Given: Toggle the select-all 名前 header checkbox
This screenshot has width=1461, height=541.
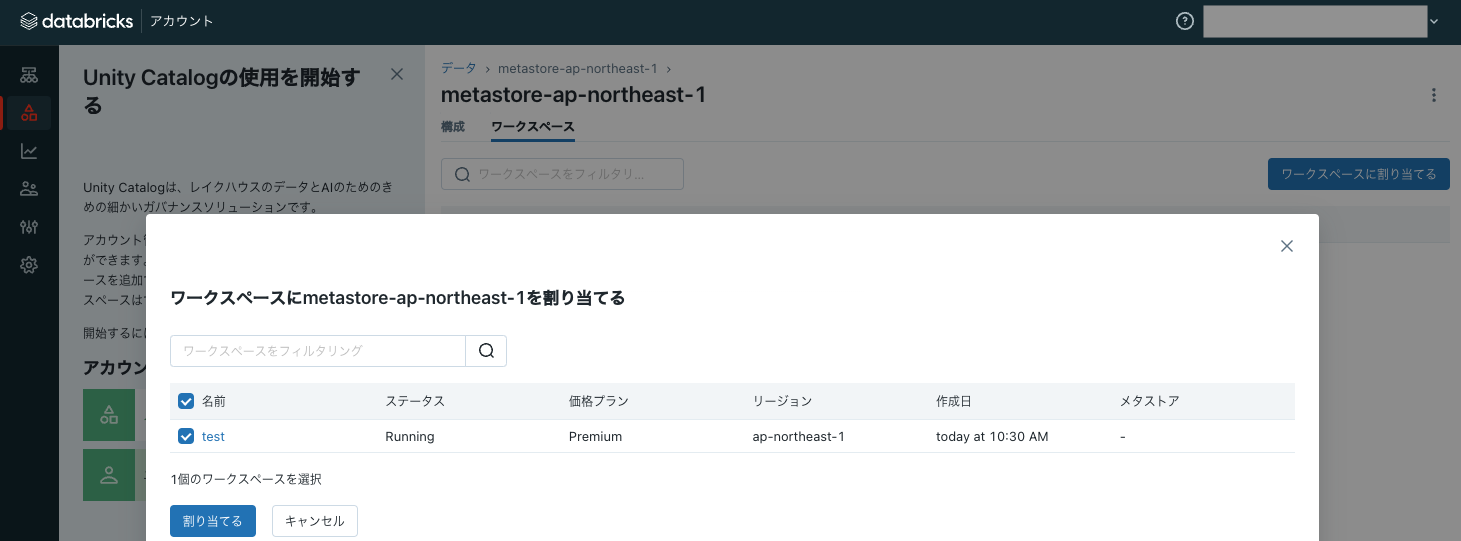Looking at the screenshot, I should [x=186, y=401].
